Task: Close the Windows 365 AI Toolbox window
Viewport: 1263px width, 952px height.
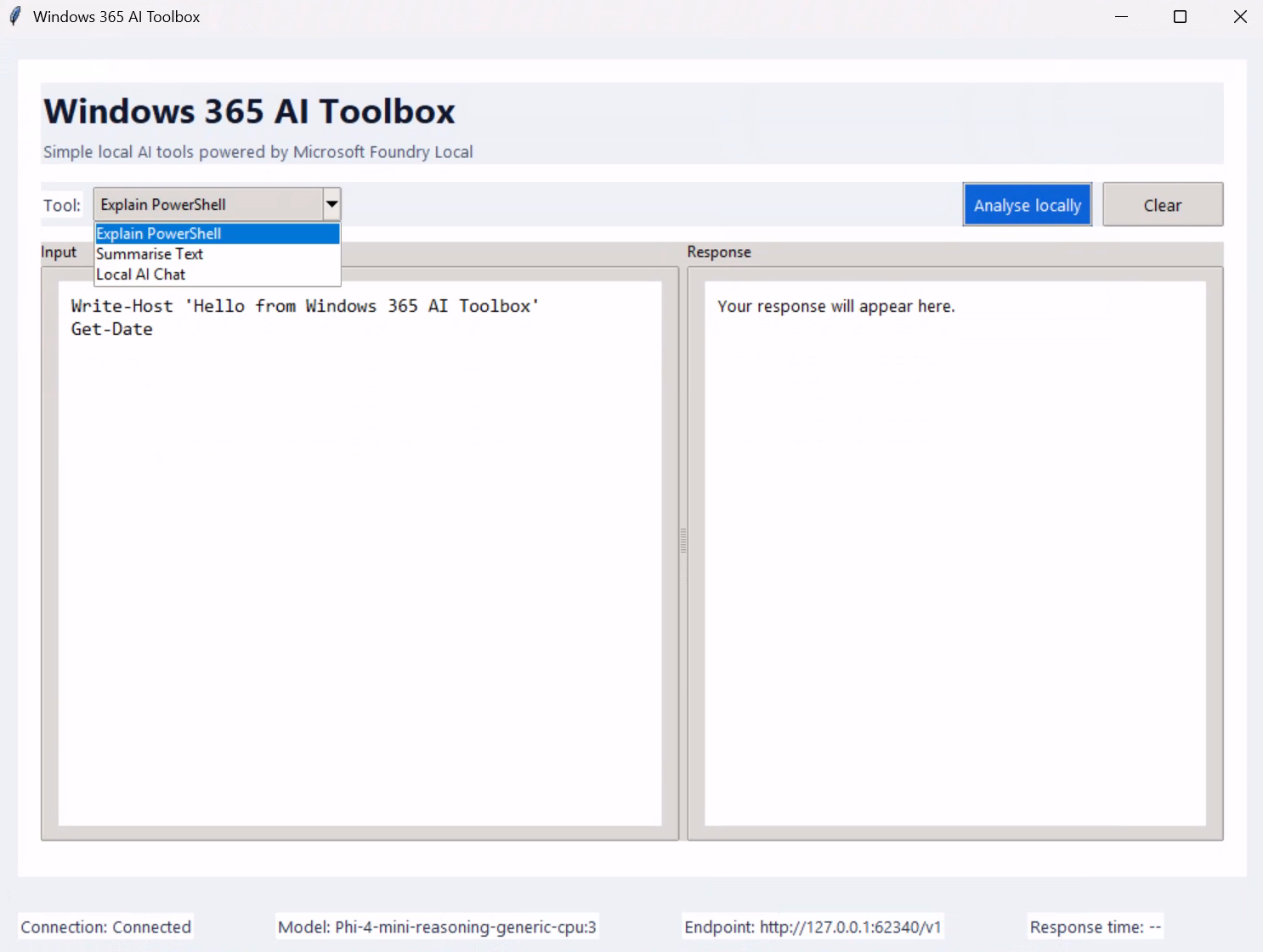Action: pyautogui.click(x=1240, y=17)
